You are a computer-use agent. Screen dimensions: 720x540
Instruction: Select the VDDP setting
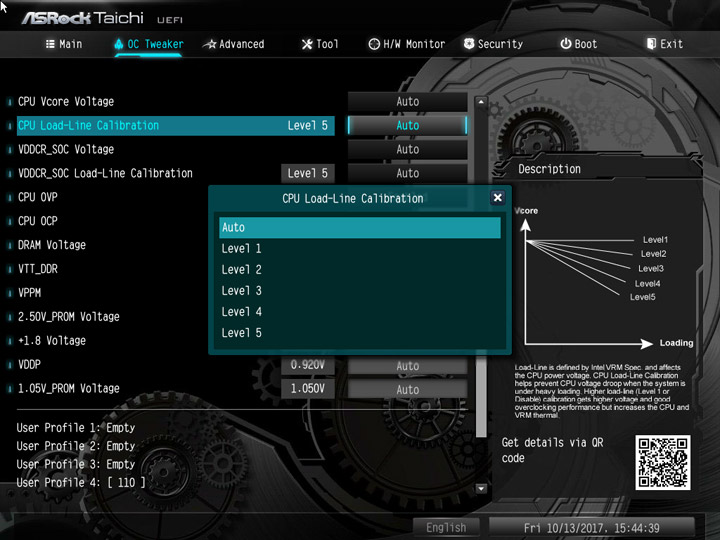tap(29, 364)
